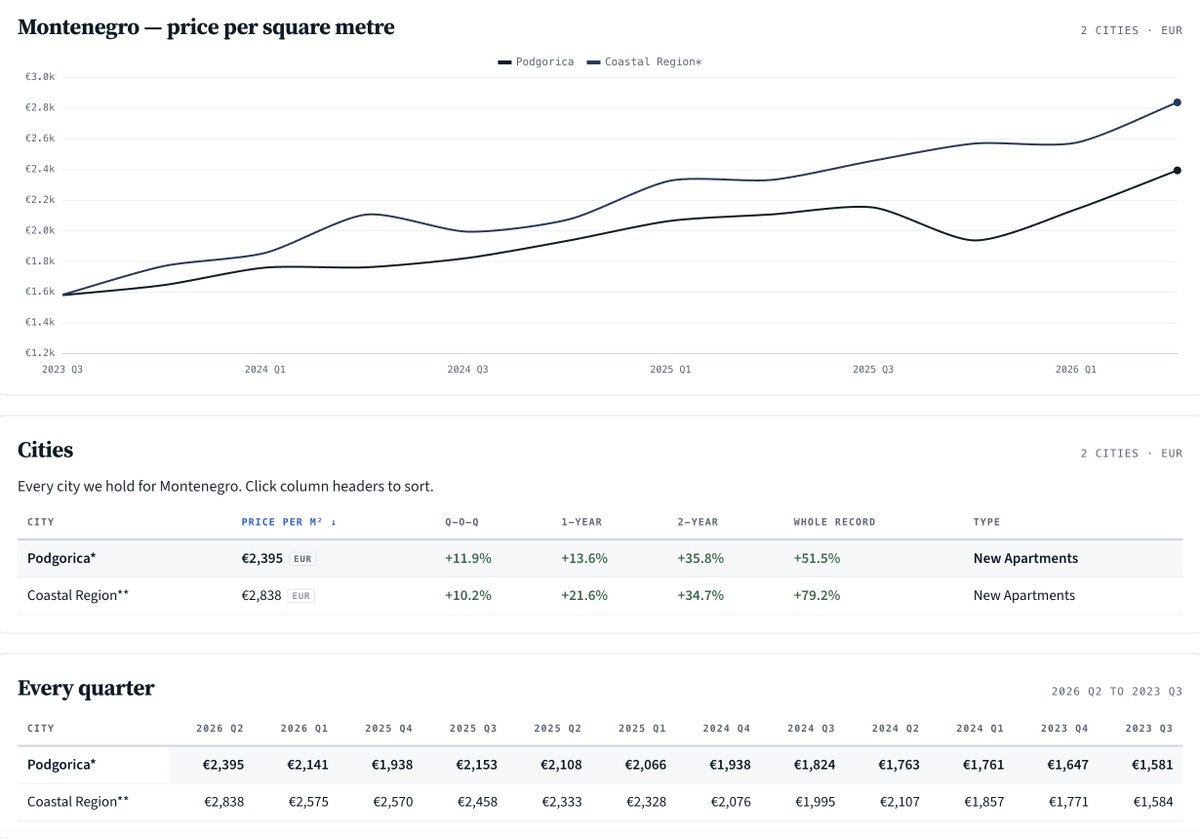Click Coastal Region's €2,076 value for 2024 Q4
Image resolution: width=1200 pixels, height=839 pixels.
click(730, 801)
